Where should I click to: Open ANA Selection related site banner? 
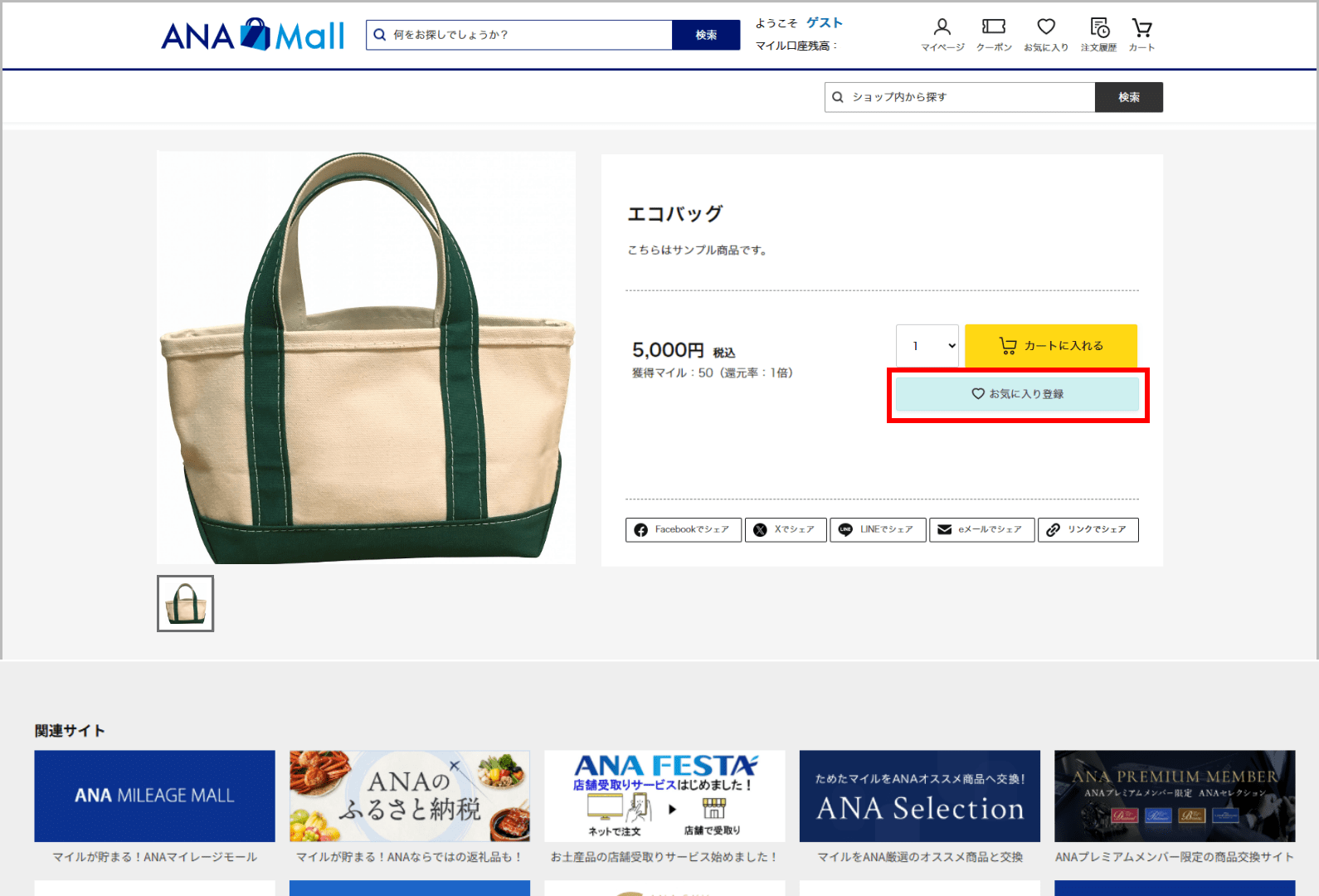pyautogui.click(x=919, y=796)
